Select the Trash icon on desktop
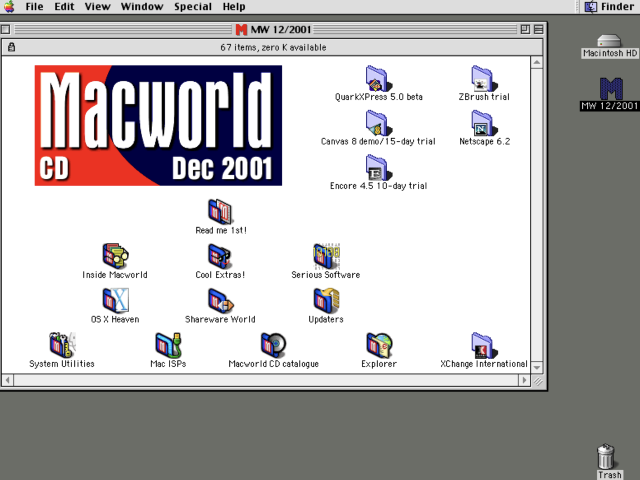This screenshot has height=480, width=640. [607, 456]
